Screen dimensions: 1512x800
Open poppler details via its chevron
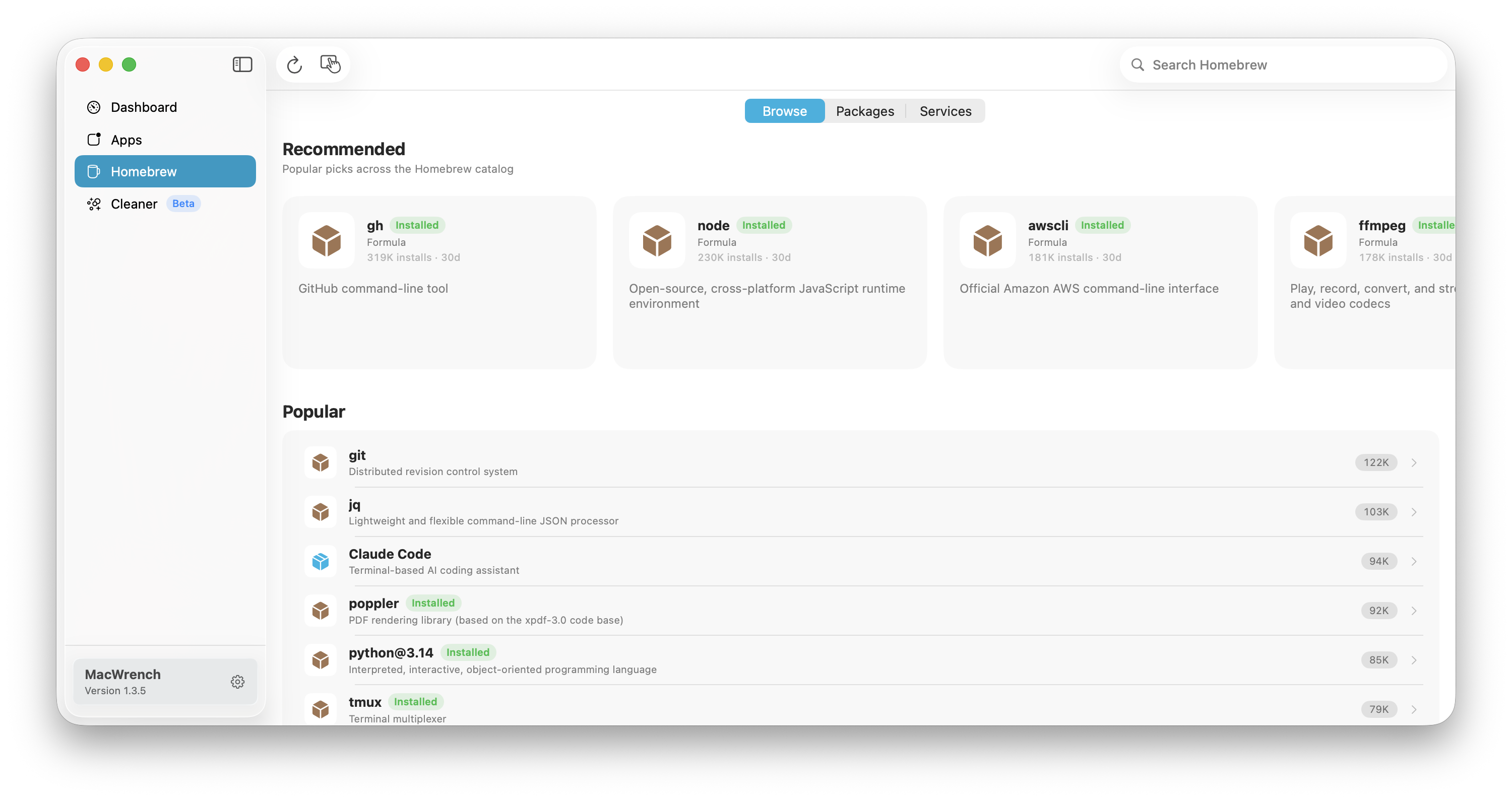pyautogui.click(x=1414, y=611)
